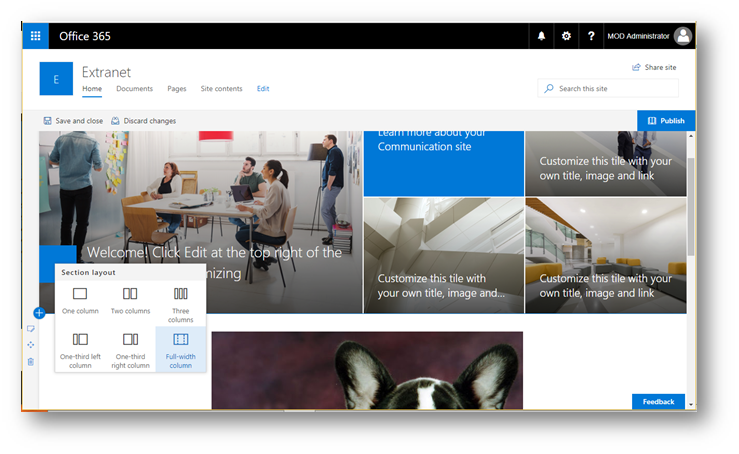Click page scrollbar down arrow
The width and height of the screenshot is (739, 454).
pyautogui.click(x=691, y=404)
